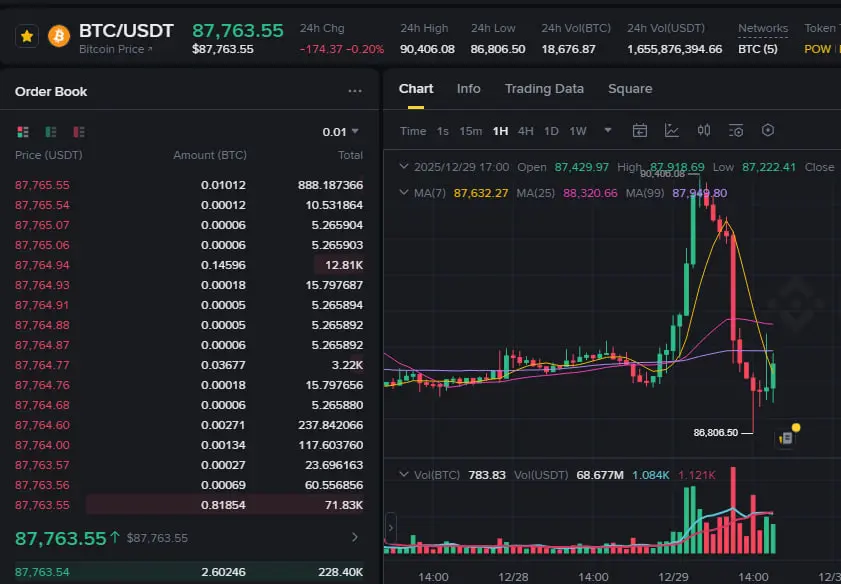Select the 1H interval
Viewport: 841px width, 584px height.
(500, 131)
